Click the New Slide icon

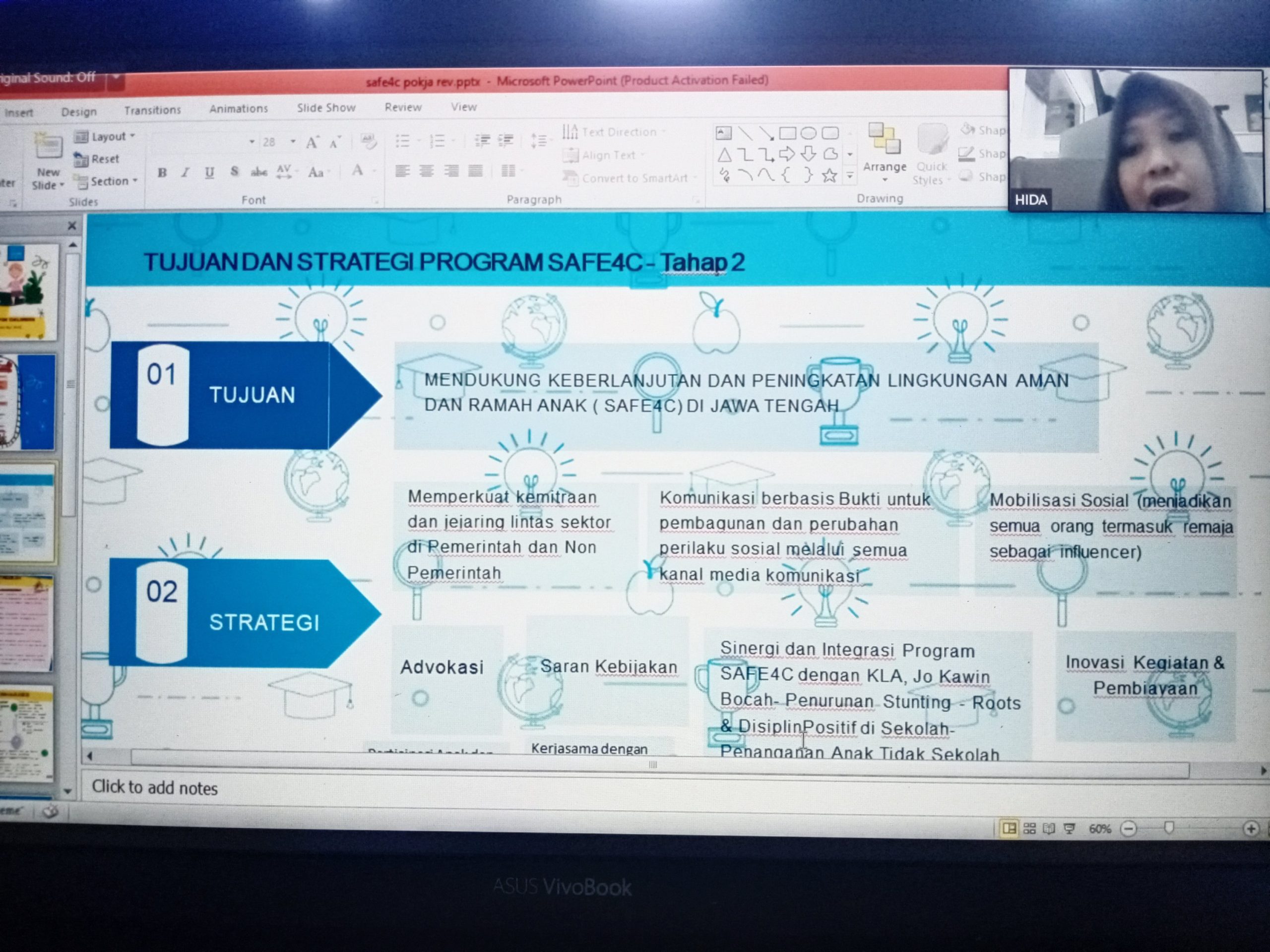pos(48,147)
